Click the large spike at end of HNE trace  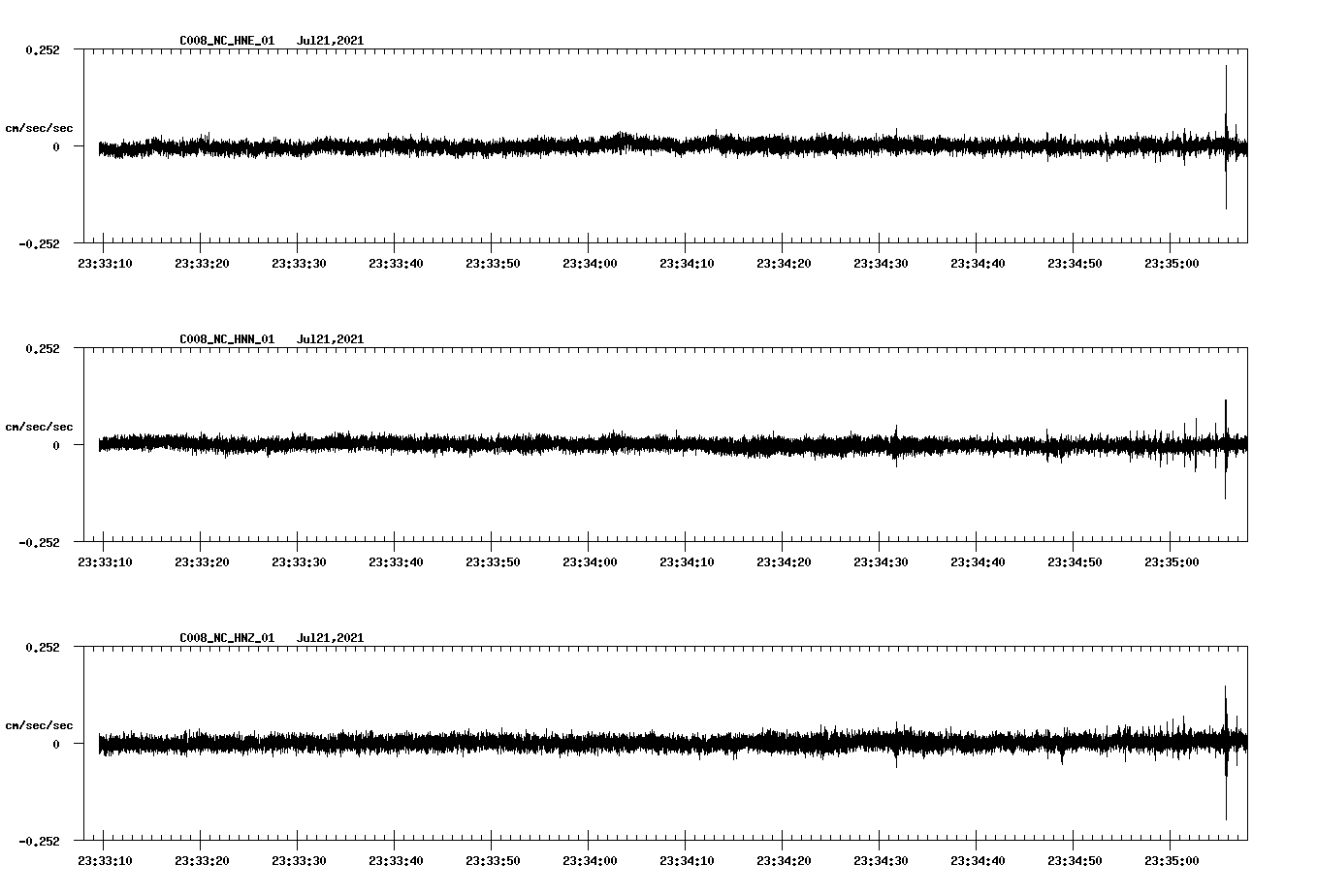pyautogui.click(x=1227, y=136)
